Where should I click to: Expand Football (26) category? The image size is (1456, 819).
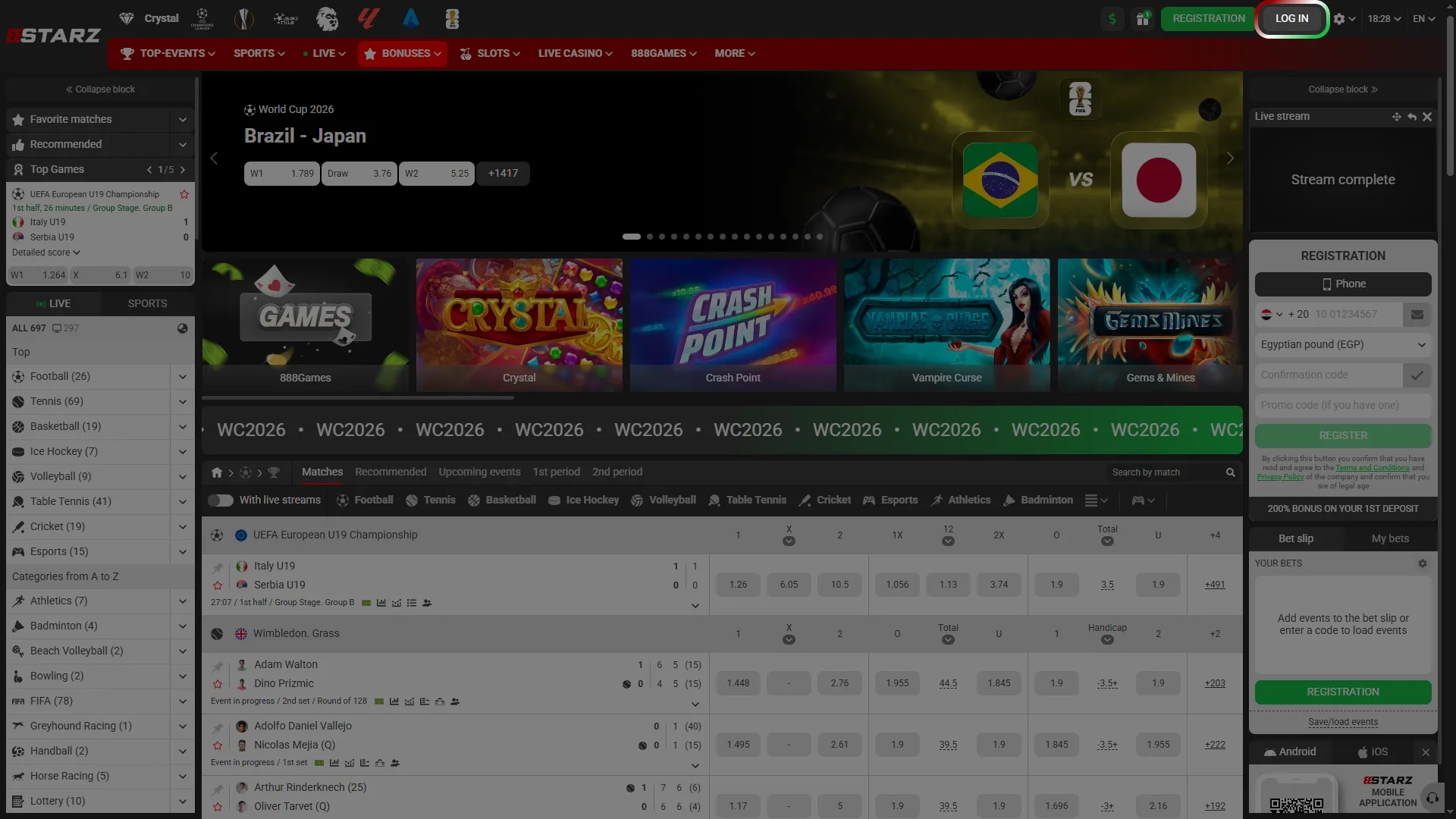click(182, 377)
